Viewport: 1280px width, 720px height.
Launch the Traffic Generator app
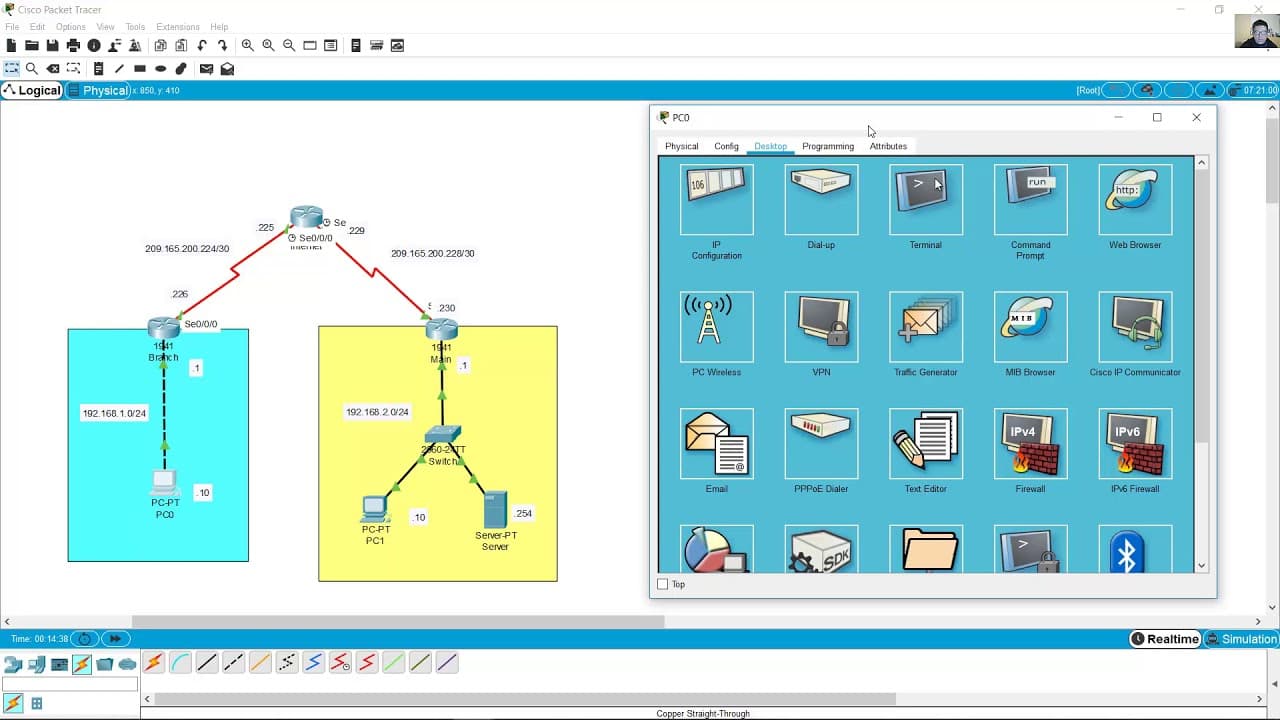coord(926,327)
